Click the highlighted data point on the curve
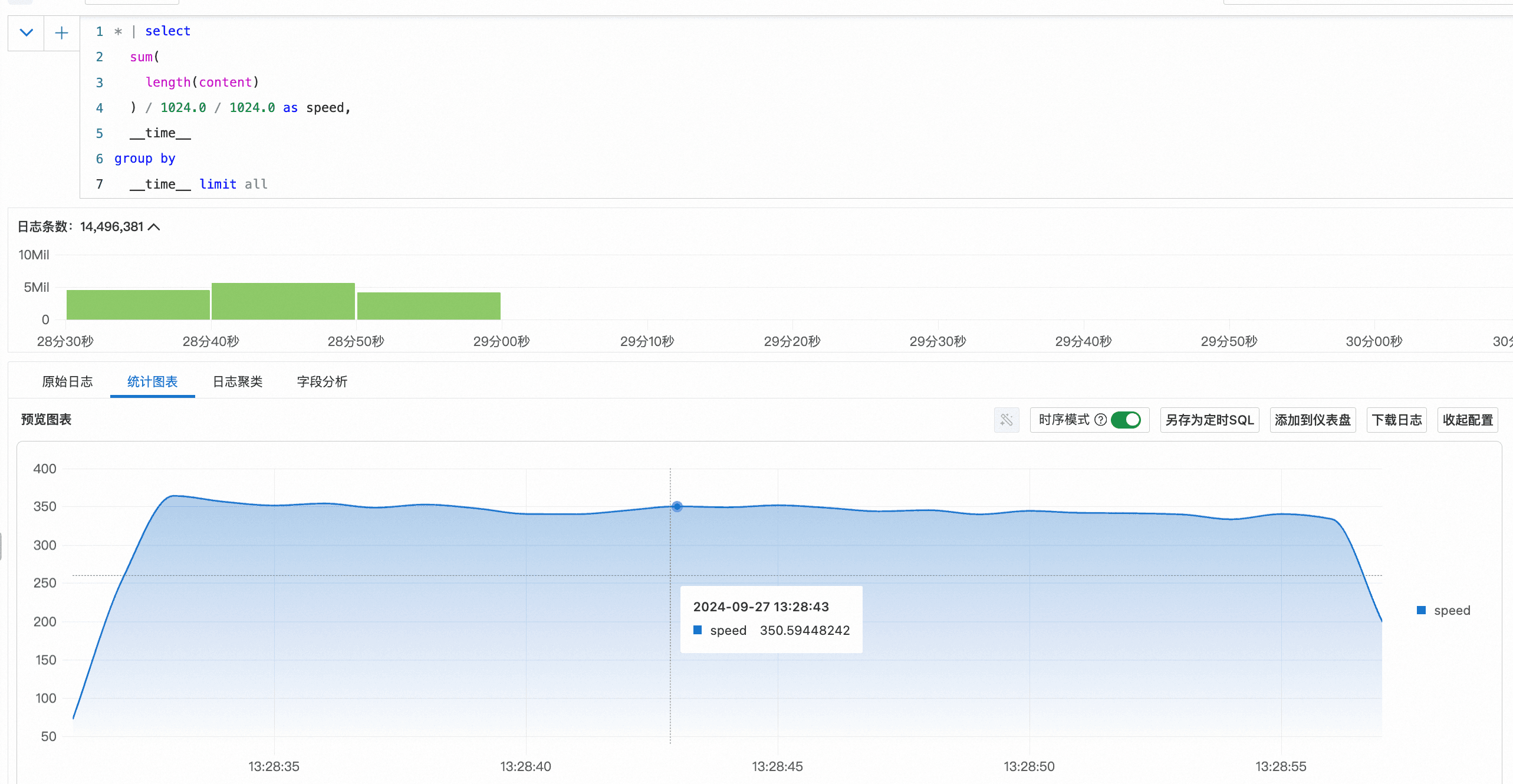Viewport: 1513px width, 784px height. 677,506
